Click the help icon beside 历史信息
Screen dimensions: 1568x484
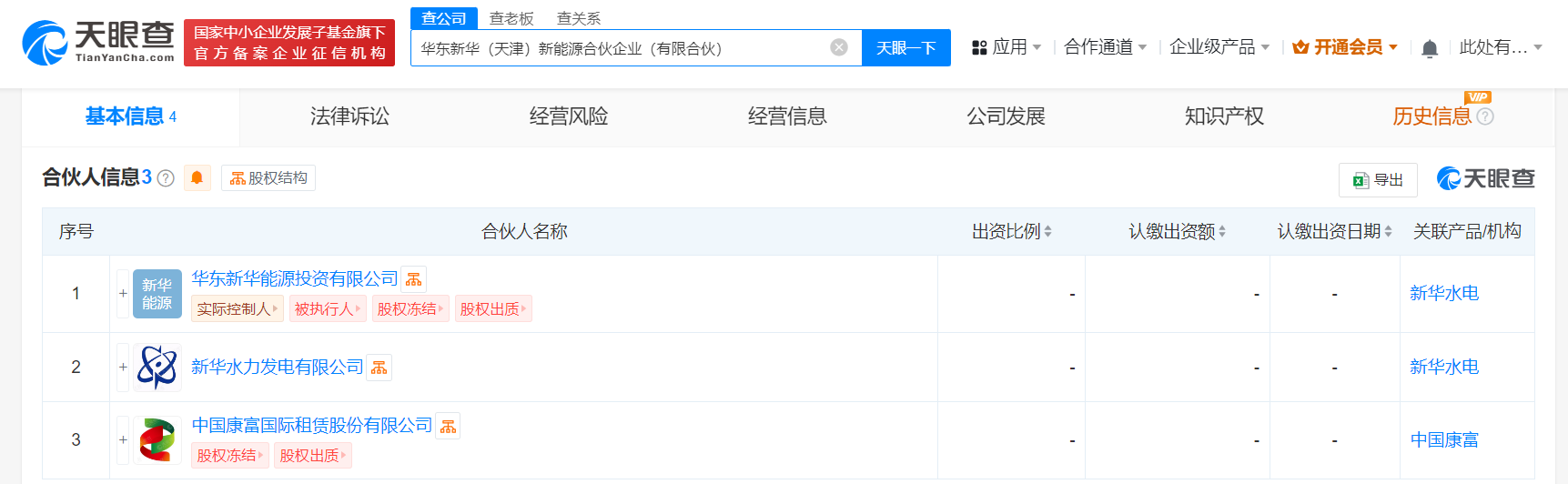tap(1485, 116)
